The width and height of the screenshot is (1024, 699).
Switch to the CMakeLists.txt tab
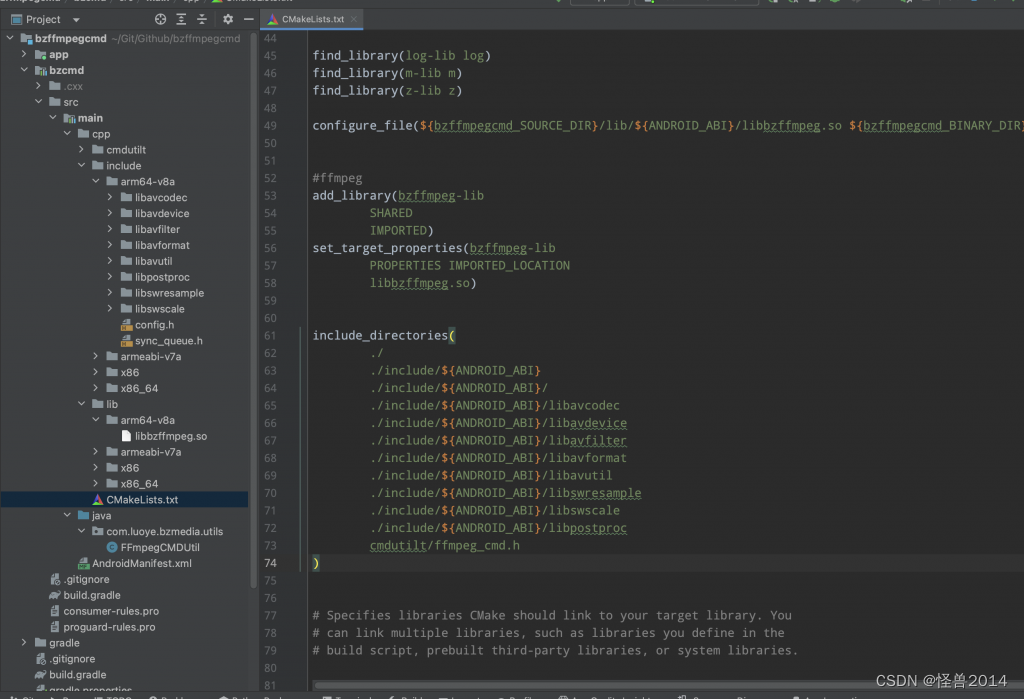coord(312,20)
